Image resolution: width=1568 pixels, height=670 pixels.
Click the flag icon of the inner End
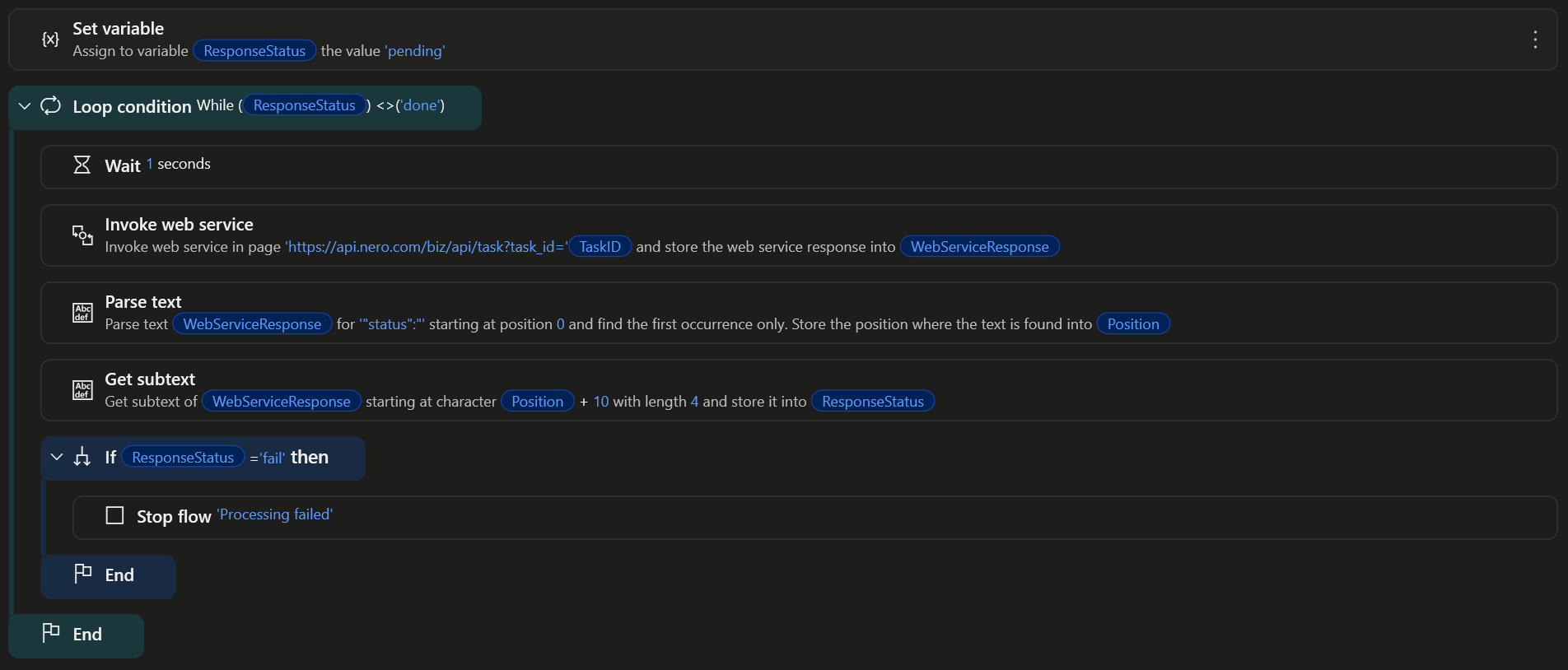[82, 574]
